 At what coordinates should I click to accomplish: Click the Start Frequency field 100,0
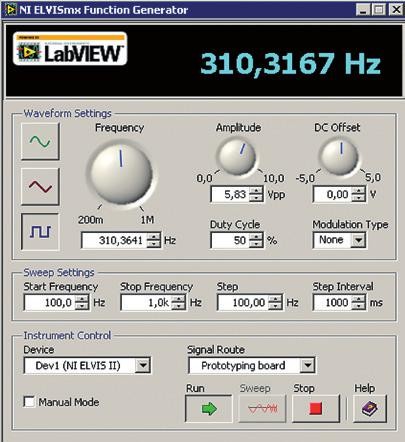click(x=50, y=303)
